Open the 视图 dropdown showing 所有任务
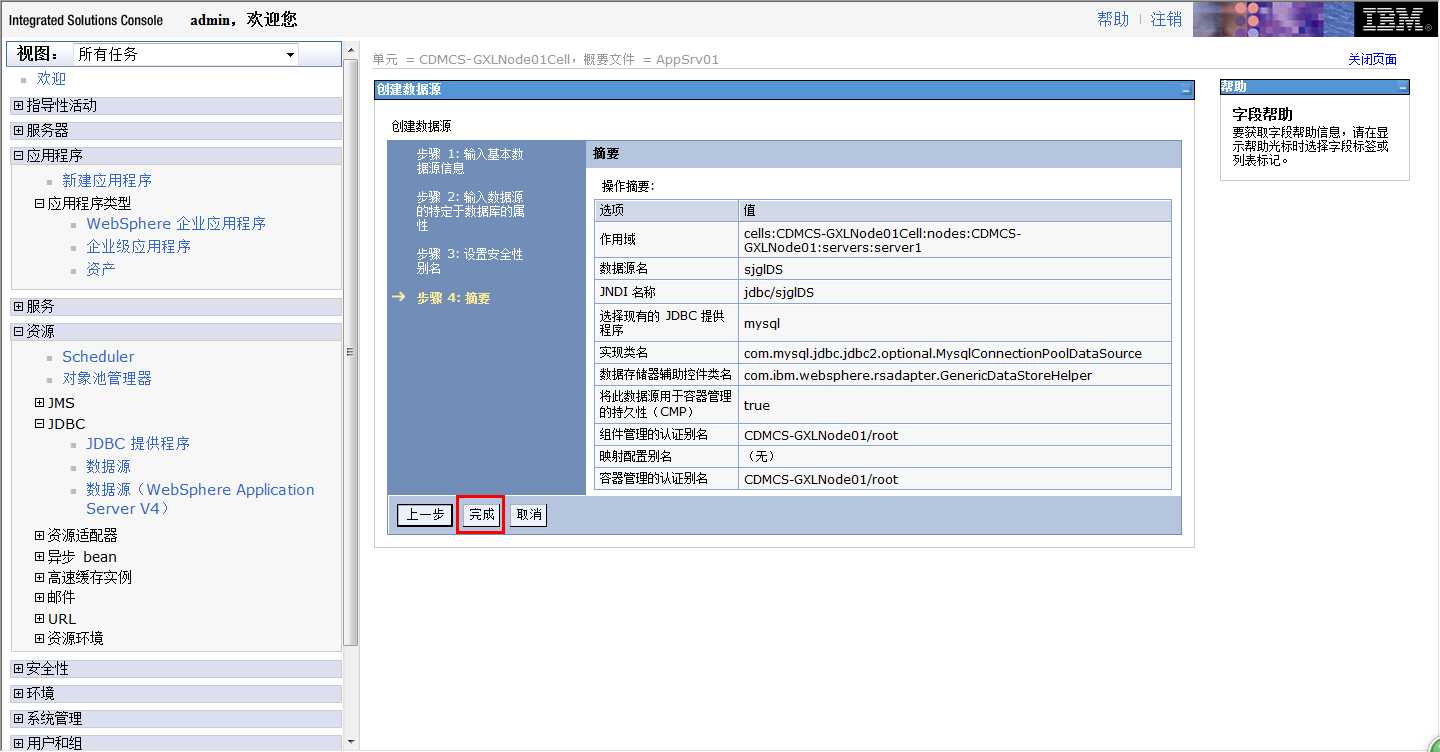Screen dimensions: 1440x752 point(186,54)
